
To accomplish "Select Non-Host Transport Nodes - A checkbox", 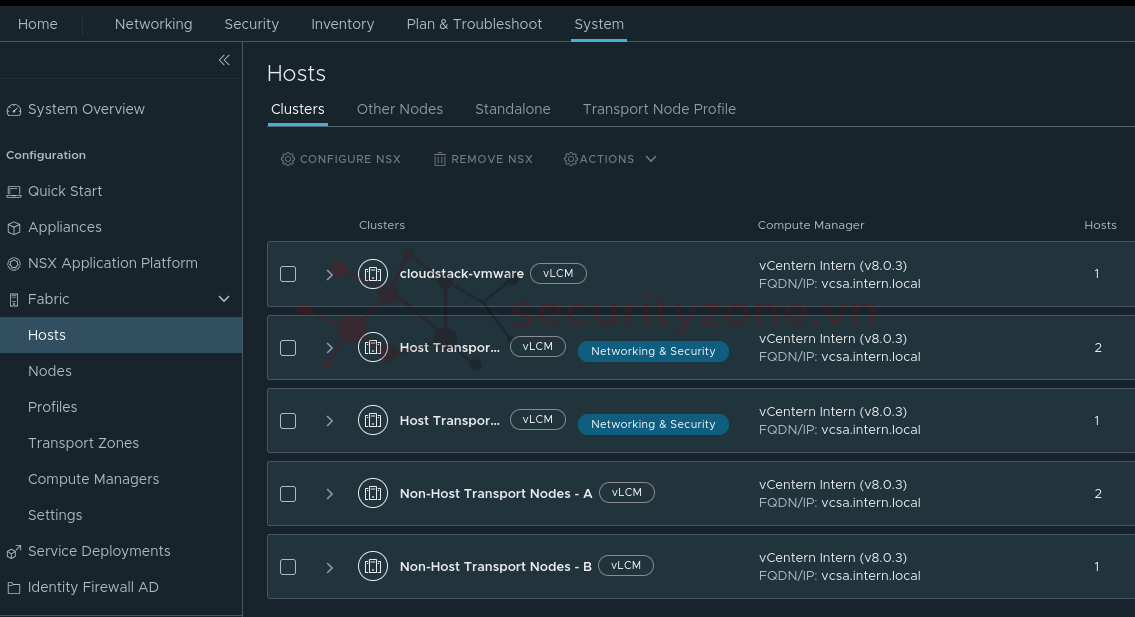I will coord(288,494).
